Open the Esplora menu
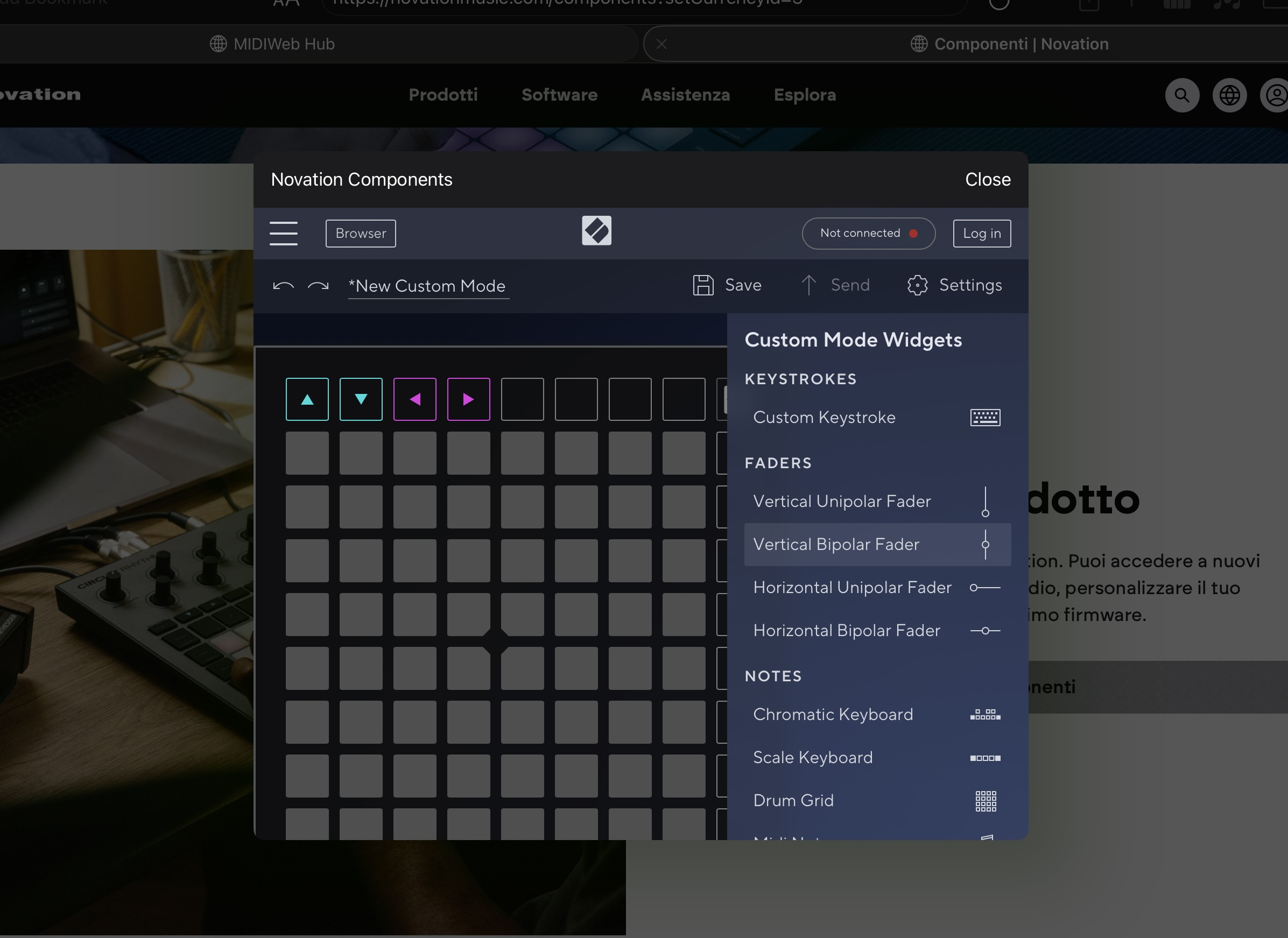Image resolution: width=1288 pixels, height=938 pixels. point(805,95)
